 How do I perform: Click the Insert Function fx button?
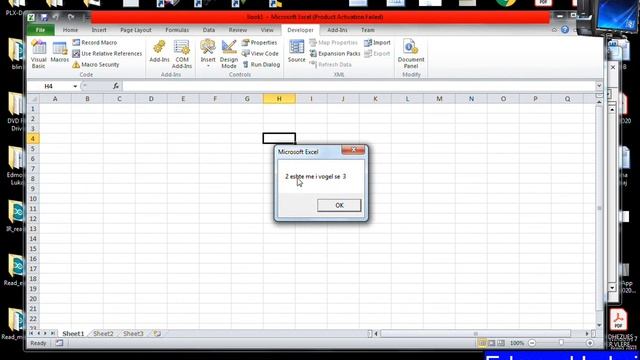click(116, 86)
